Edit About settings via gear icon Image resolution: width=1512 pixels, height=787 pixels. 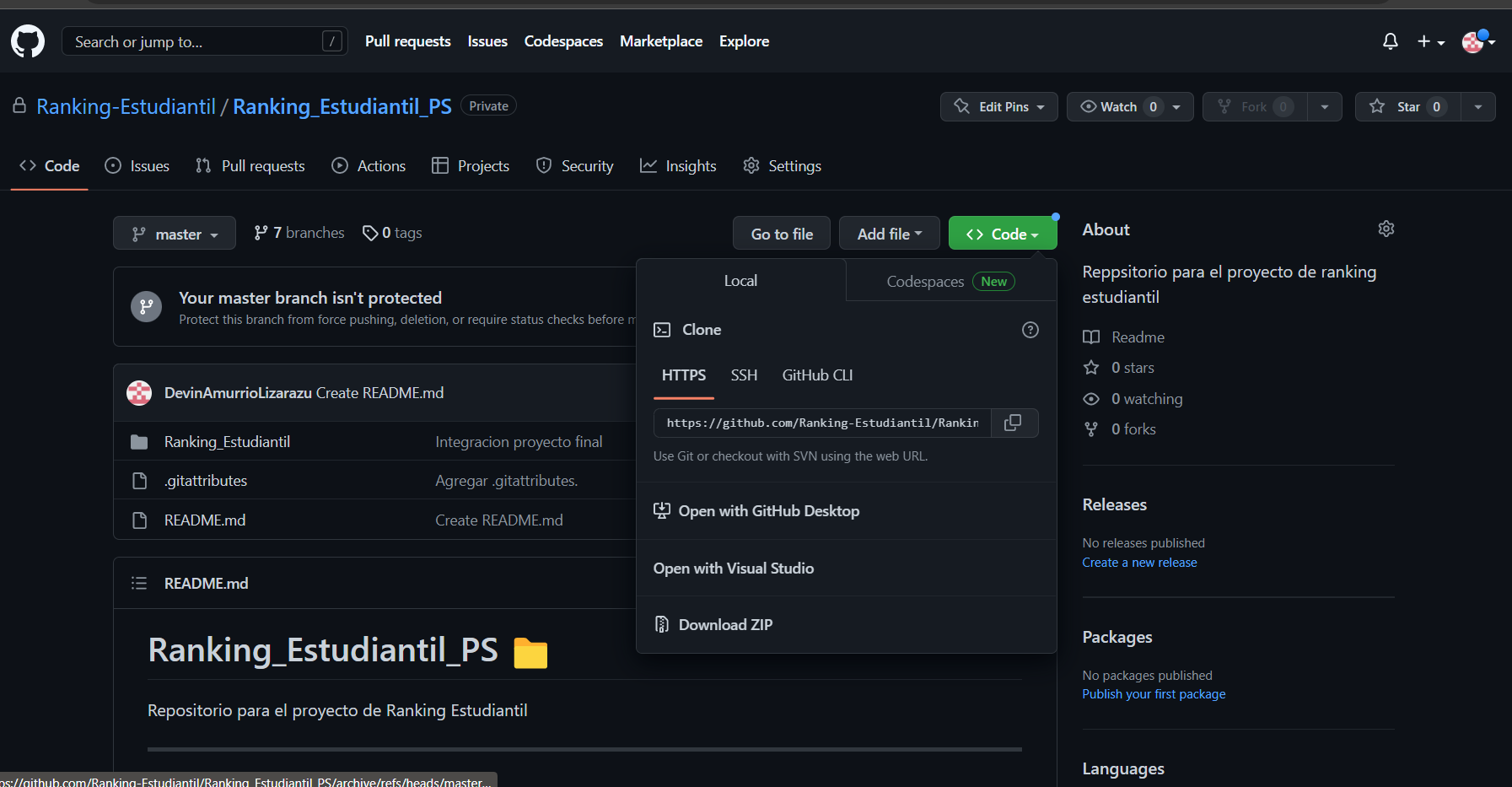pyautogui.click(x=1386, y=229)
